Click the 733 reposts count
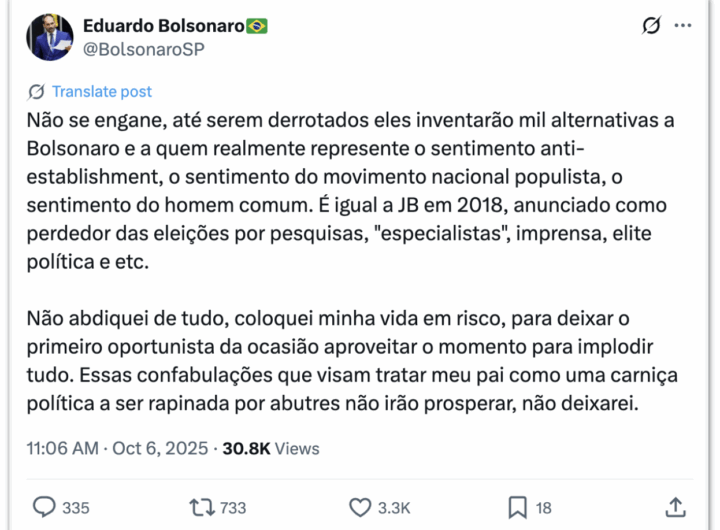Screen dimensions: 720x530 [232, 508]
